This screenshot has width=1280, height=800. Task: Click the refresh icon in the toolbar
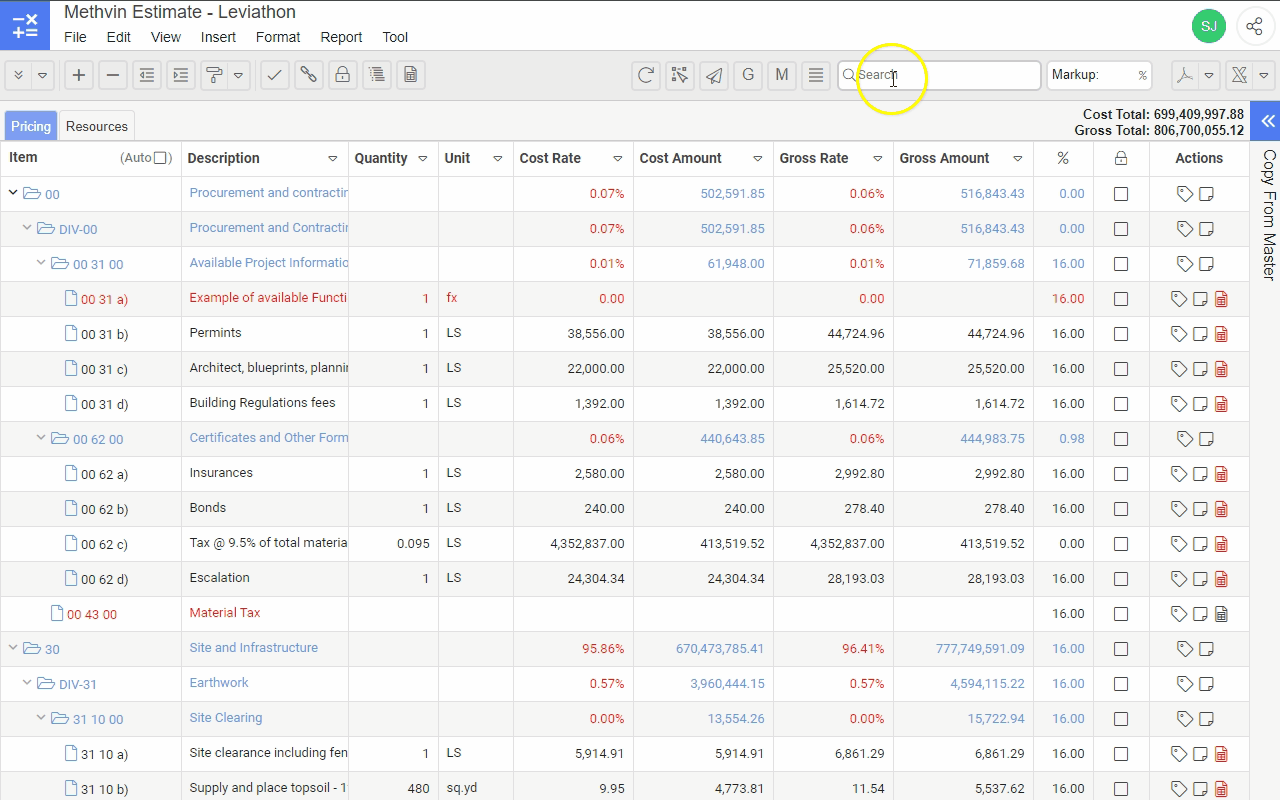pos(646,75)
